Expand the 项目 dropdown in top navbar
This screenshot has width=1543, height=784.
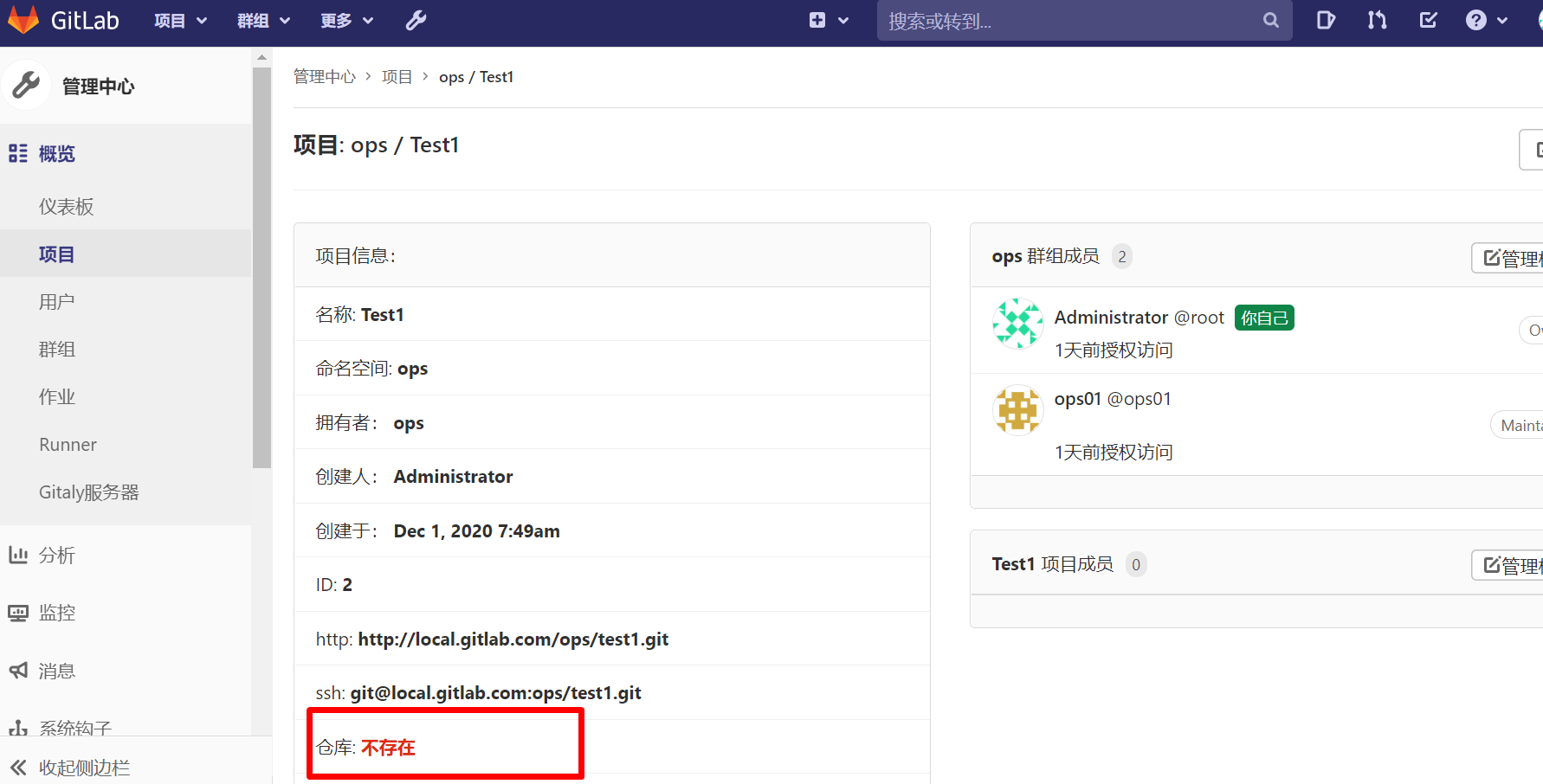point(180,20)
